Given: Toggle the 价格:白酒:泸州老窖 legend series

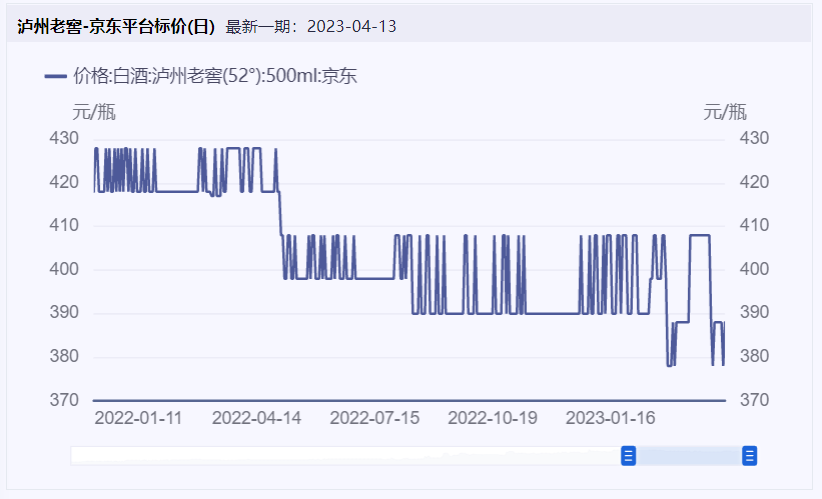Looking at the screenshot, I should tap(201, 76).
